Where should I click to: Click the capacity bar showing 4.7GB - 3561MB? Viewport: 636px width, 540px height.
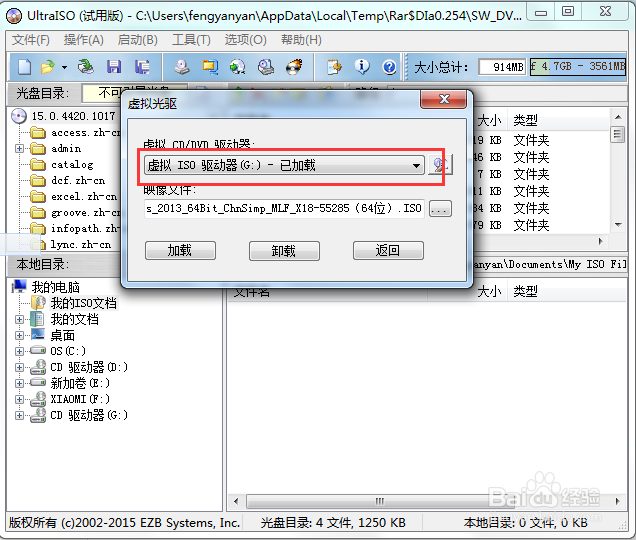pyautogui.click(x=578, y=67)
